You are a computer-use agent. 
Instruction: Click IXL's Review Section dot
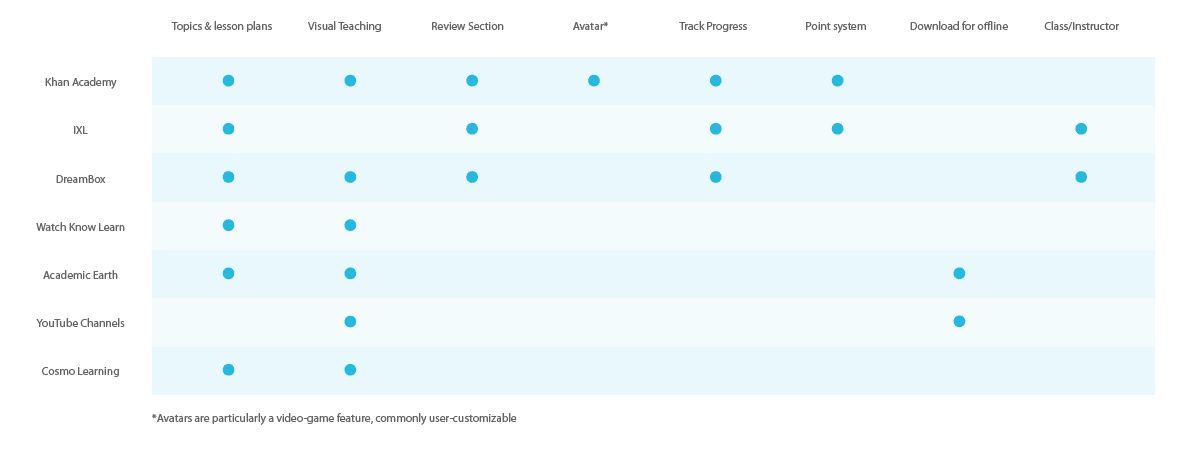(472, 129)
